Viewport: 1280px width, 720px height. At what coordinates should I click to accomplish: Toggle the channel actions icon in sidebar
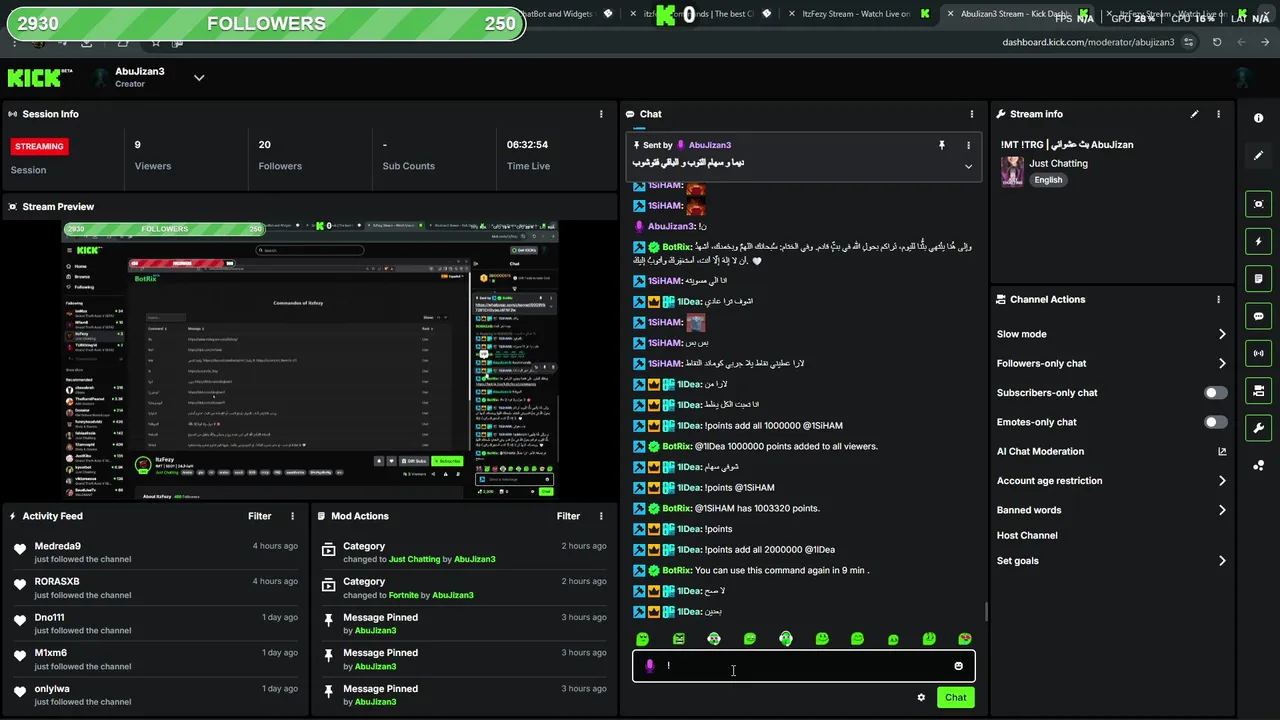[1258, 390]
